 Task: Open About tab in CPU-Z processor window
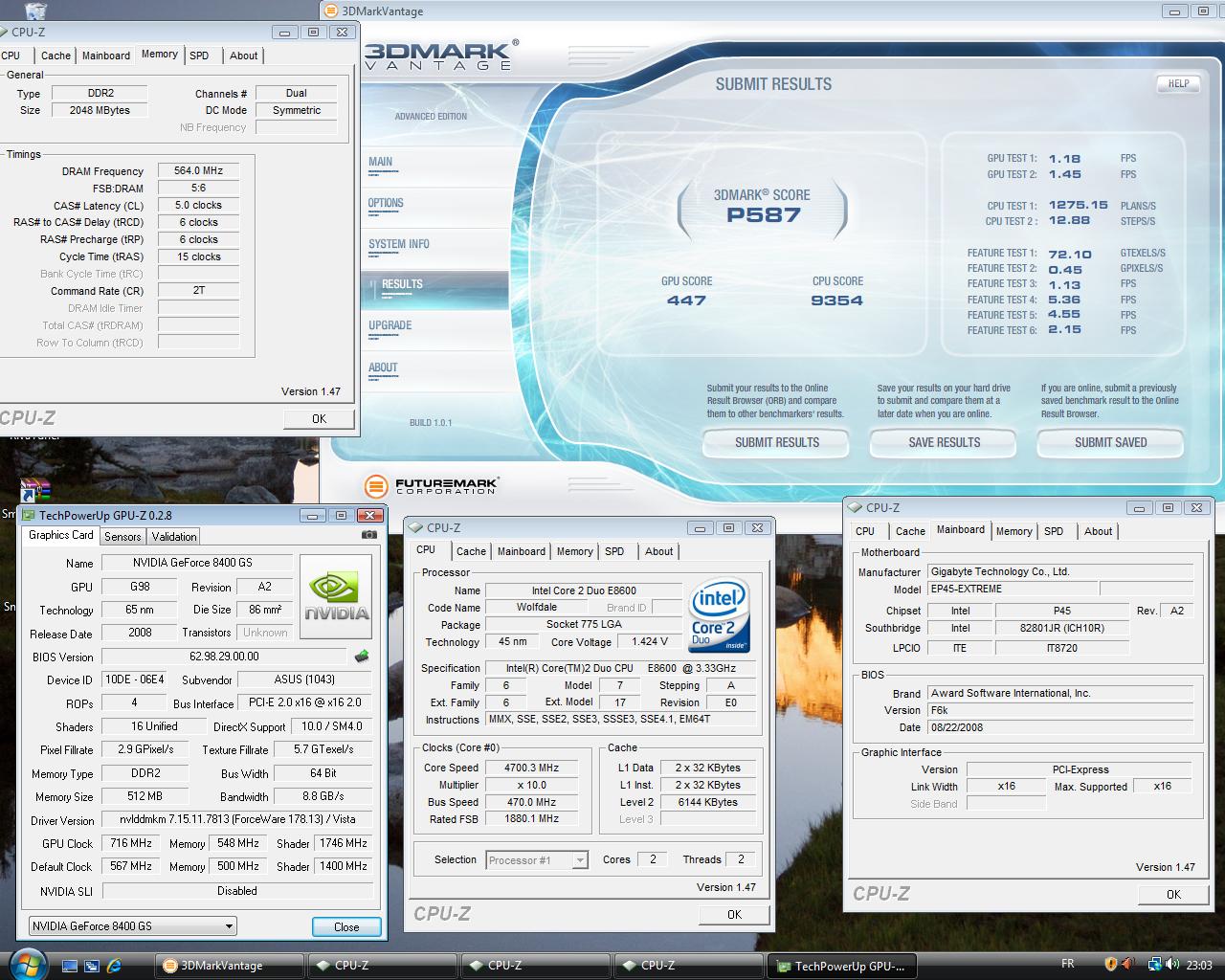(x=658, y=551)
